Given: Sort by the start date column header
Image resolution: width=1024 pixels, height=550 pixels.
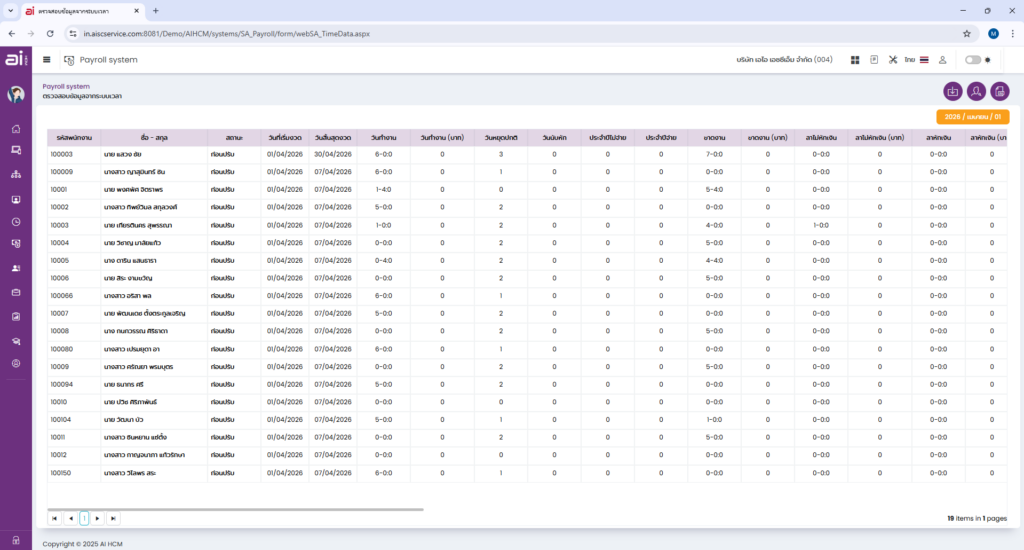Looking at the screenshot, I should 285,138.
